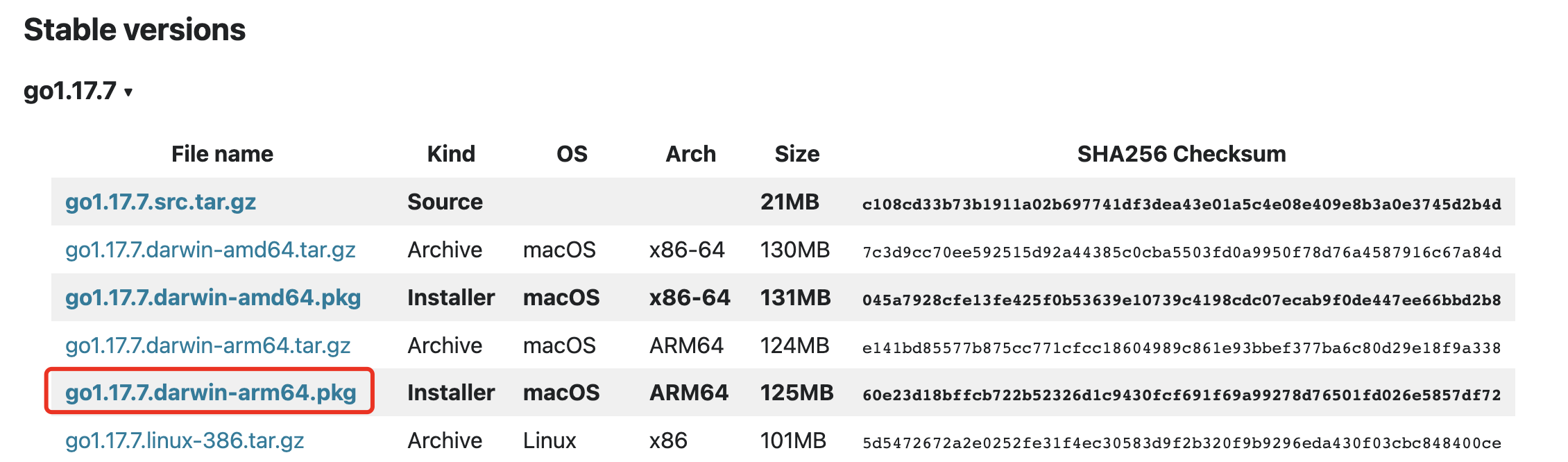Click the Arch column header

tap(690, 154)
